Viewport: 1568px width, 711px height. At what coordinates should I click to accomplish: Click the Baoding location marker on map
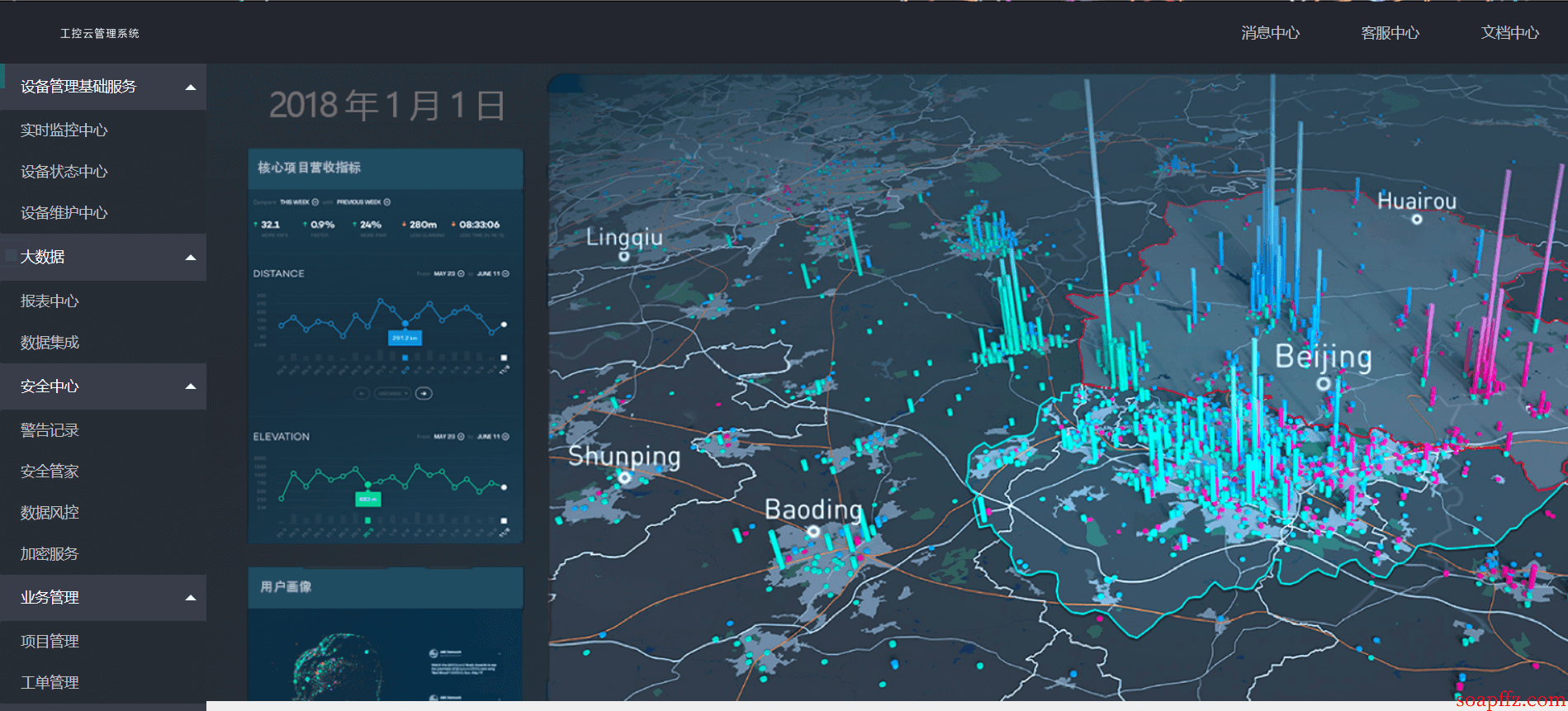pos(813,531)
